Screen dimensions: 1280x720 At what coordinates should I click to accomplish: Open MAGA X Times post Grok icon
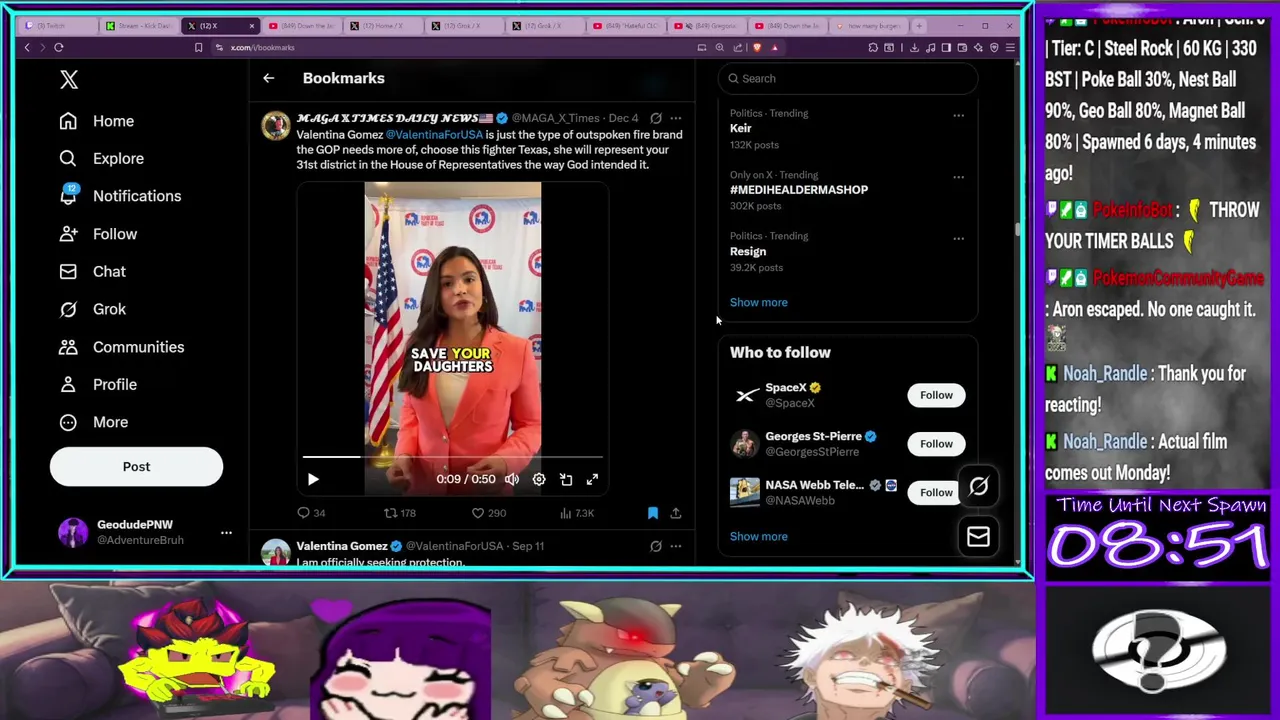tap(656, 118)
